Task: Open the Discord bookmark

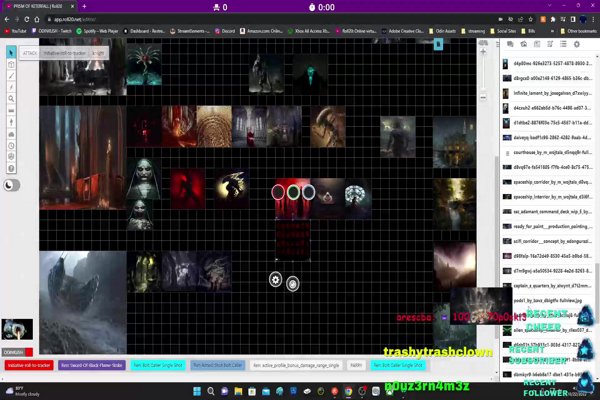Action: pyautogui.click(x=225, y=31)
